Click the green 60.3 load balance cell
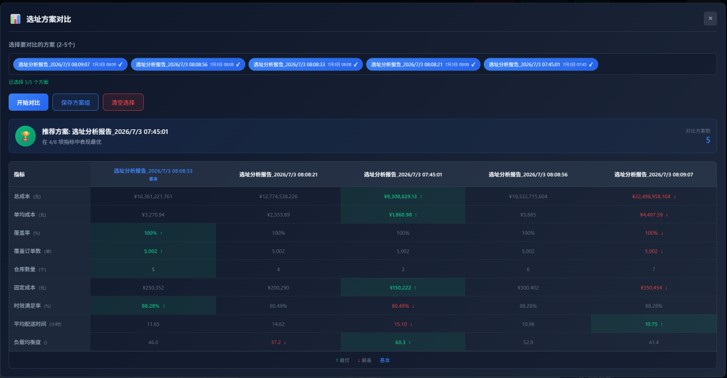The width and height of the screenshot is (727, 378). pos(403,342)
